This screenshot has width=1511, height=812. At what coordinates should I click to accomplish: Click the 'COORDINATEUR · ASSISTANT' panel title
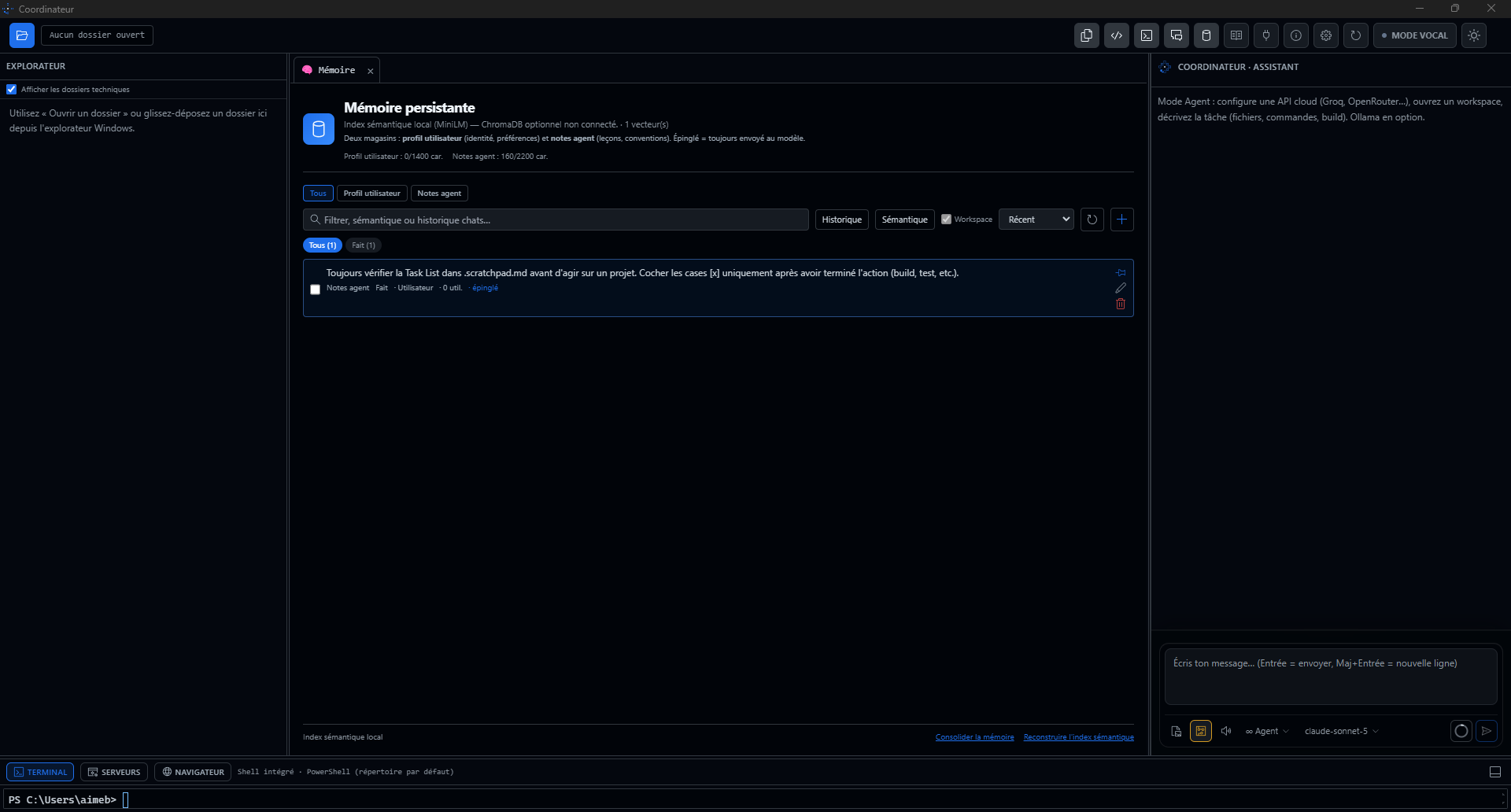[1238, 67]
